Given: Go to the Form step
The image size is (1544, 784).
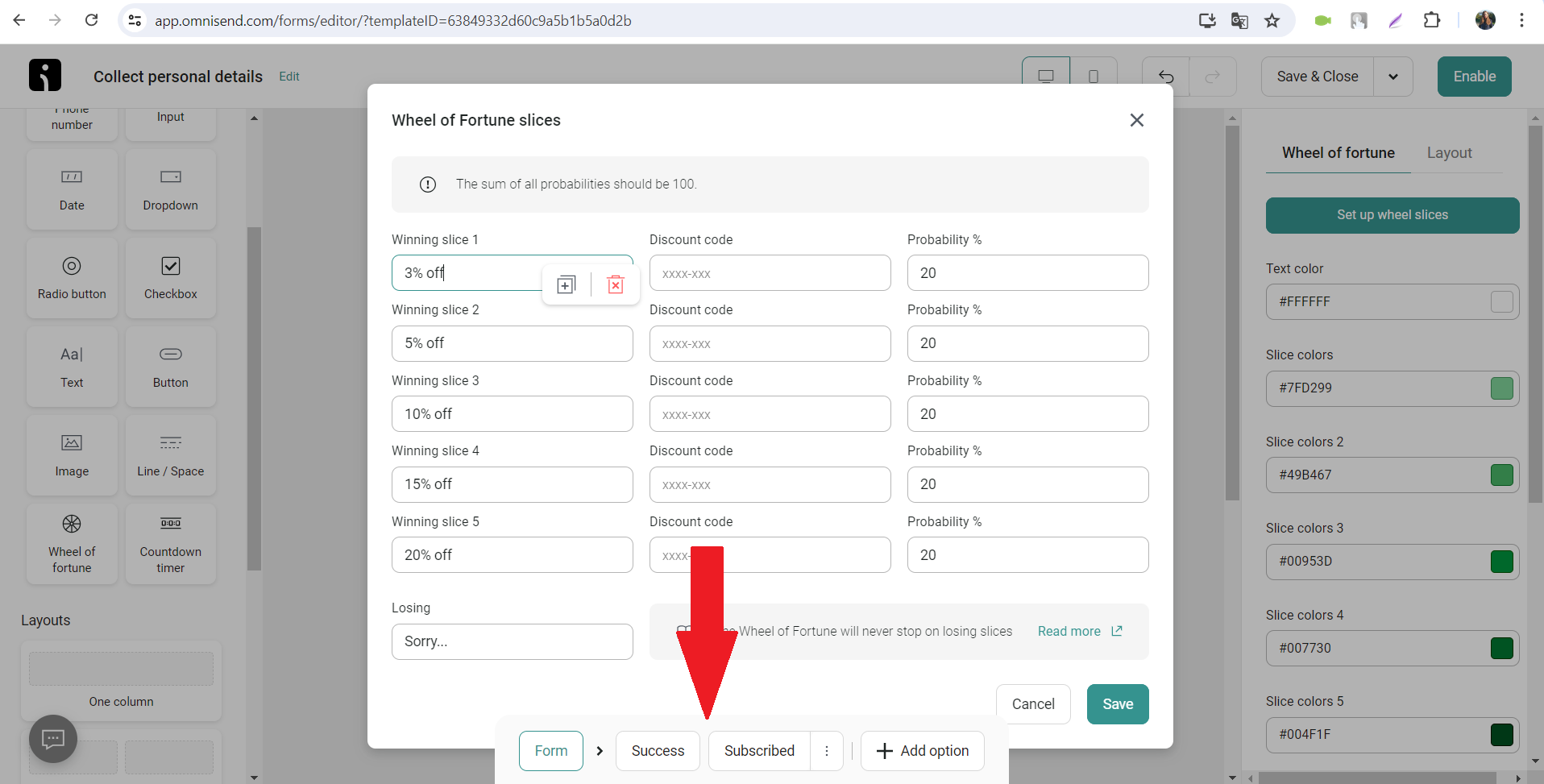Looking at the screenshot, I should (x=551, y=751).
